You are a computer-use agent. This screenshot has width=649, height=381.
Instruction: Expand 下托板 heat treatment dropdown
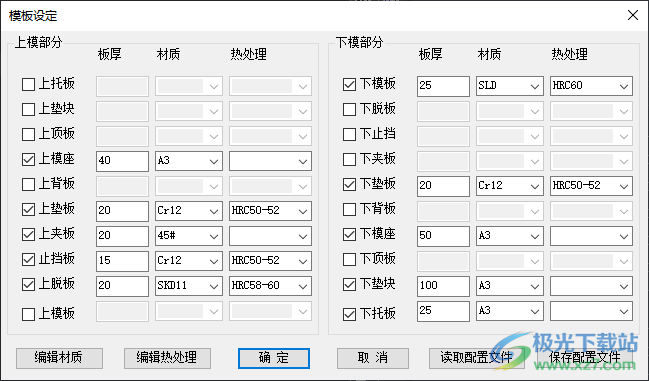click(591, 311)
